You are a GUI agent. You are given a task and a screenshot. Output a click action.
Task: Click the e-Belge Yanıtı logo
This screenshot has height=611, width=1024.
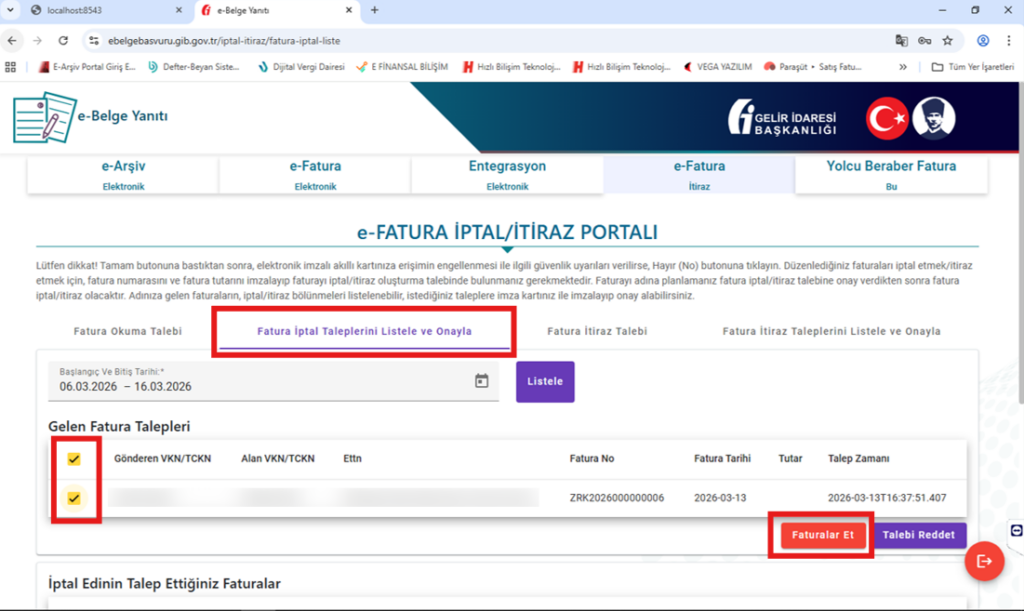[91, 116]
